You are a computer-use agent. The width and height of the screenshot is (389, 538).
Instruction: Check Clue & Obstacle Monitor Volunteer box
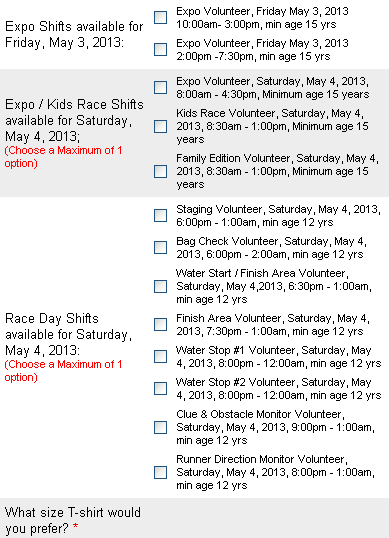161,427
